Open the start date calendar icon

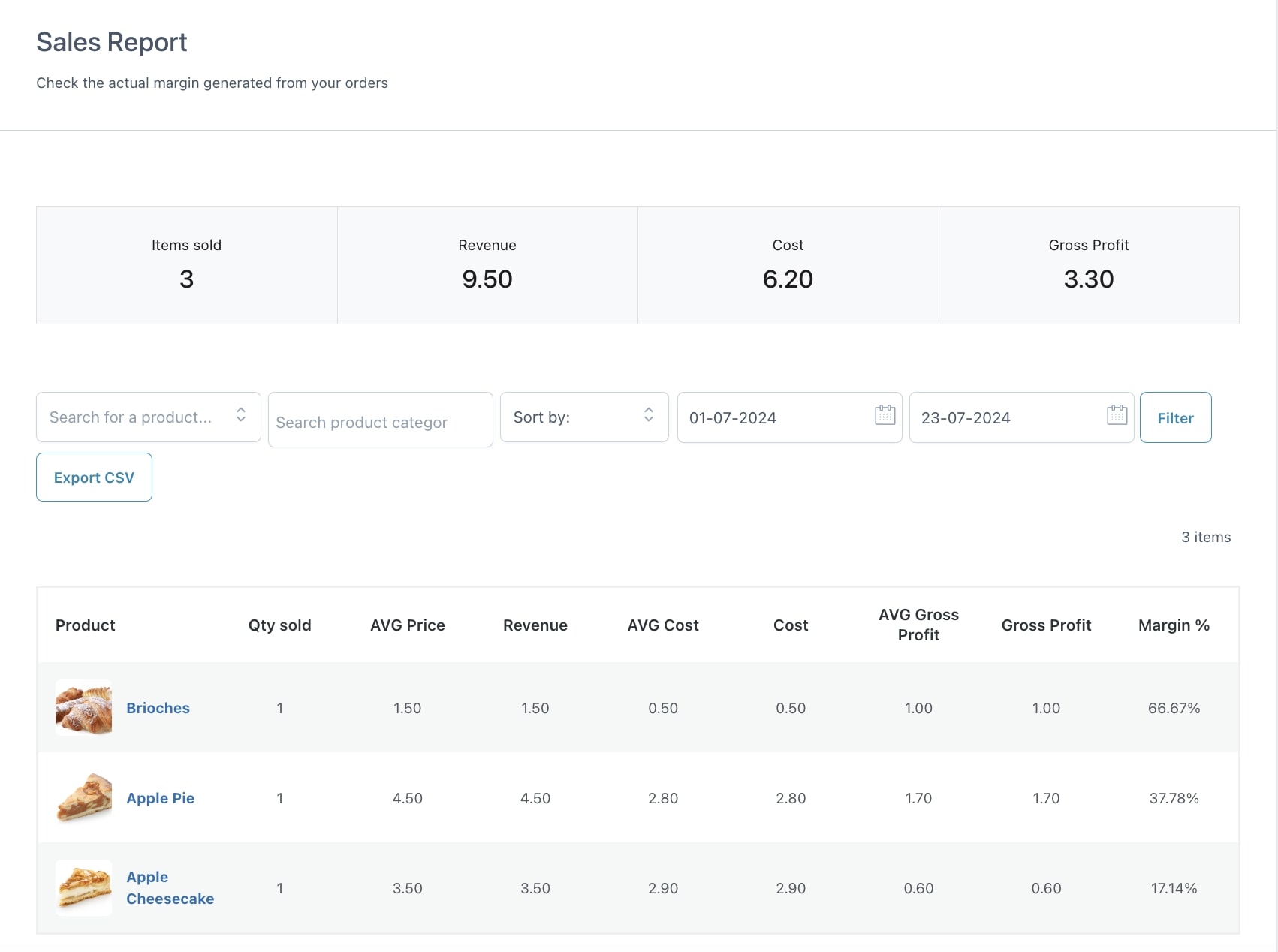click(x=885, y=415)
